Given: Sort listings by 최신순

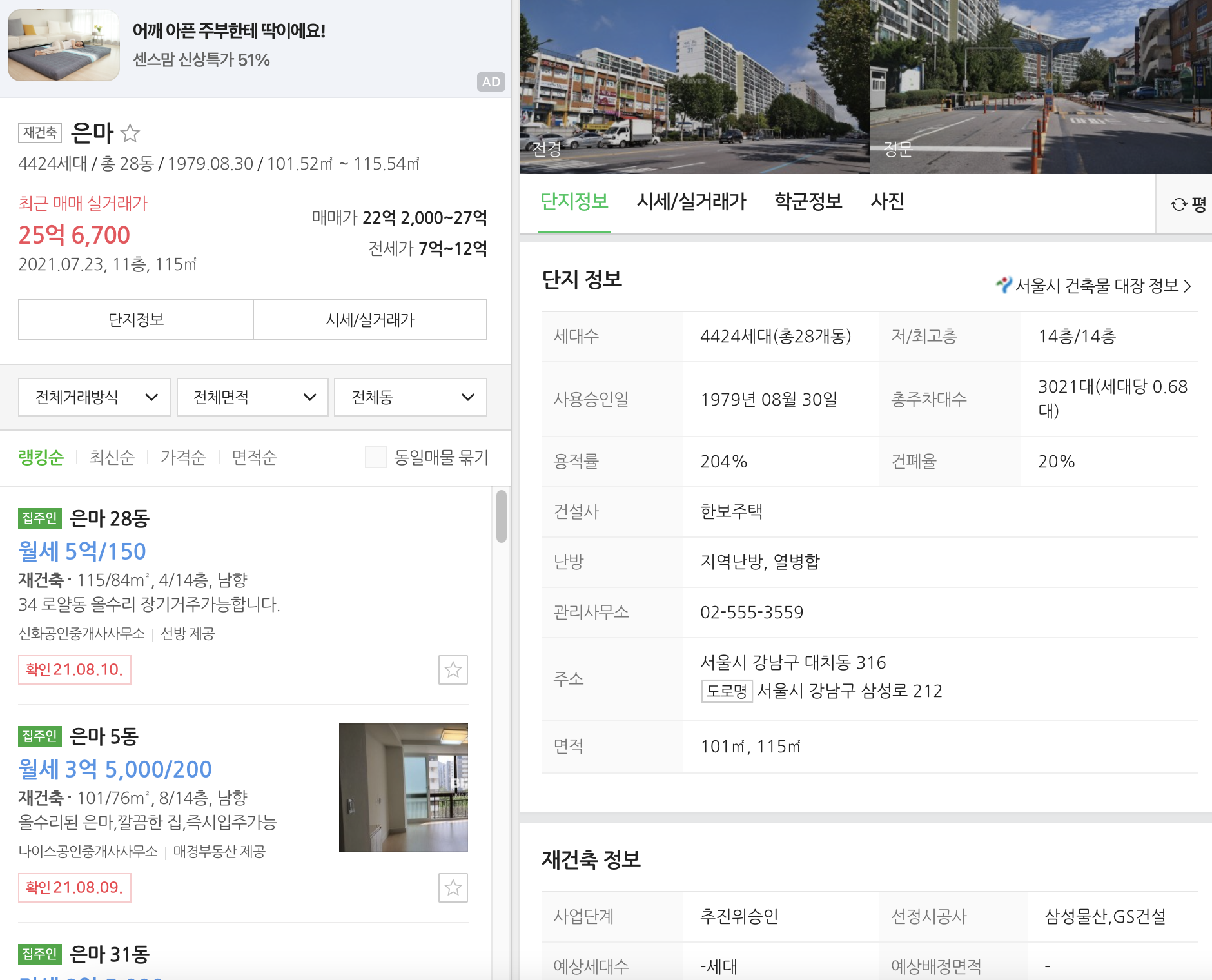Looking at the screenshot, I should click(x=112, y=457).
